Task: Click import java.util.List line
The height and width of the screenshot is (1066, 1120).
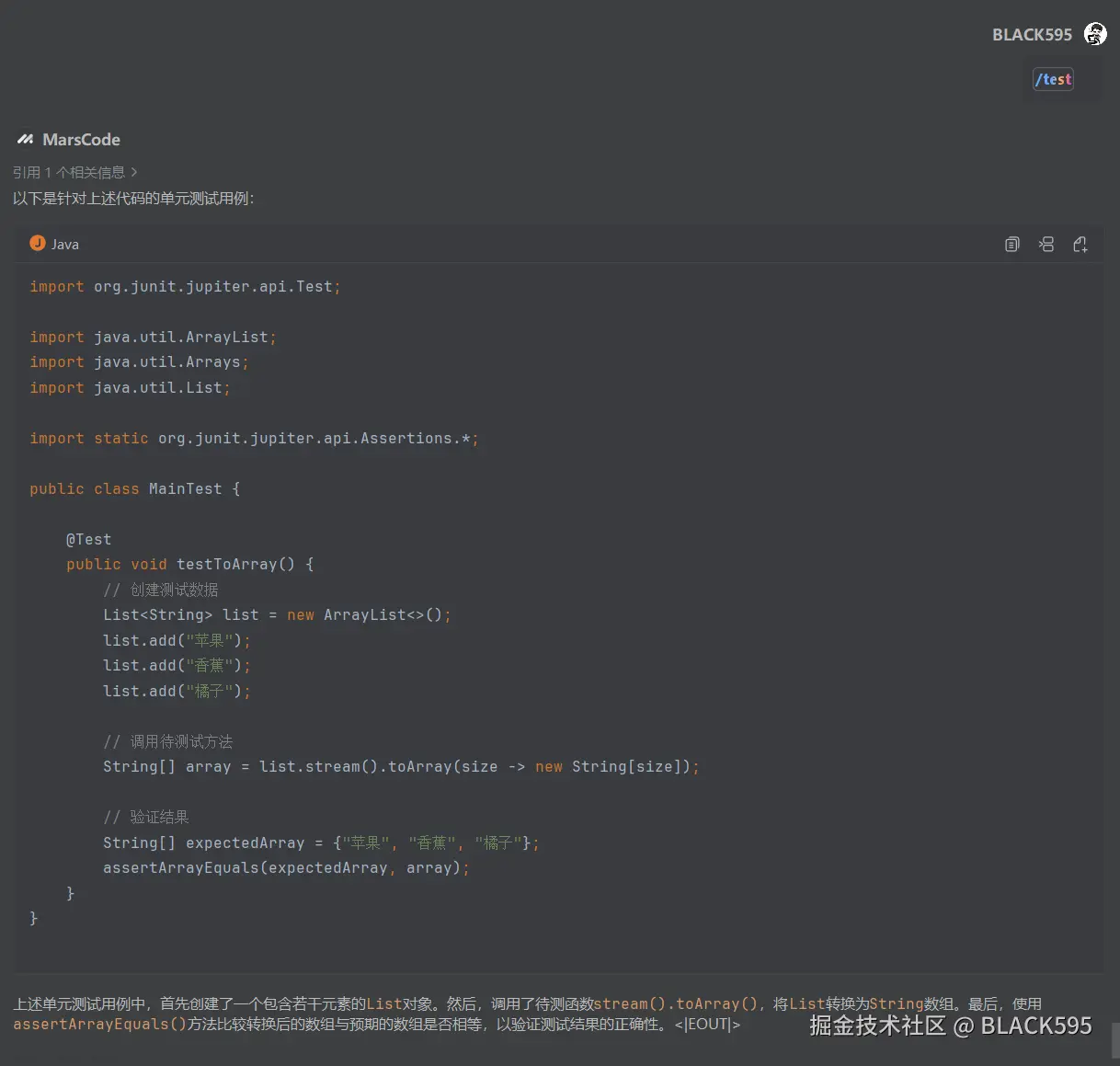Action: [130, 387]
